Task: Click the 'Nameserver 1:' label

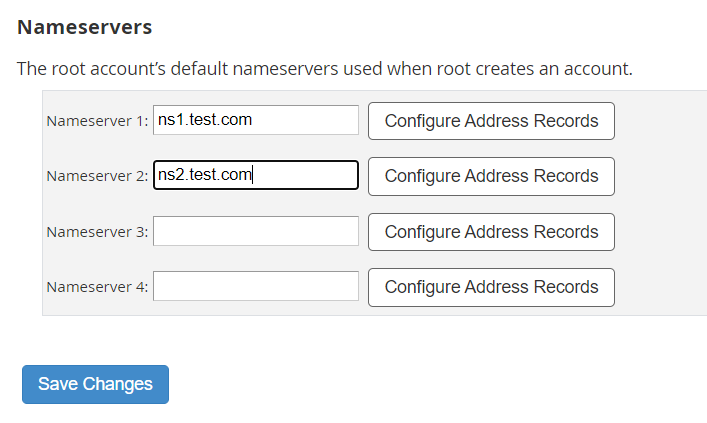Action: tap(97, 121)
